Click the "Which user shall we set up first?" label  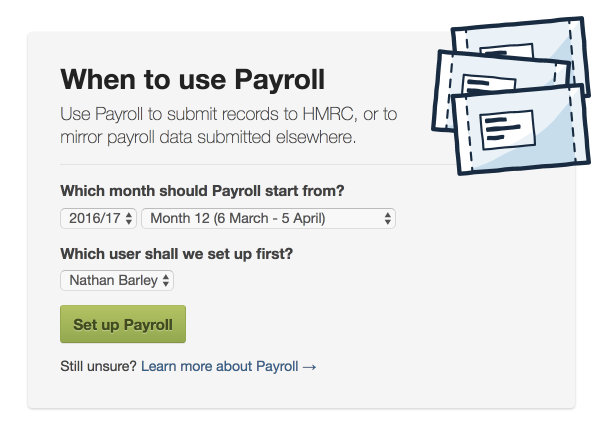pyautogui.click(x=176, y=254)
